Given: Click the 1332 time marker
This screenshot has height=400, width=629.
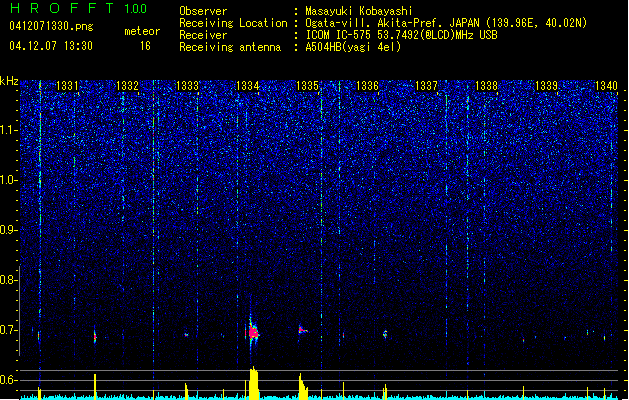Looking at the screenshot, I should (x=127, y=86).
